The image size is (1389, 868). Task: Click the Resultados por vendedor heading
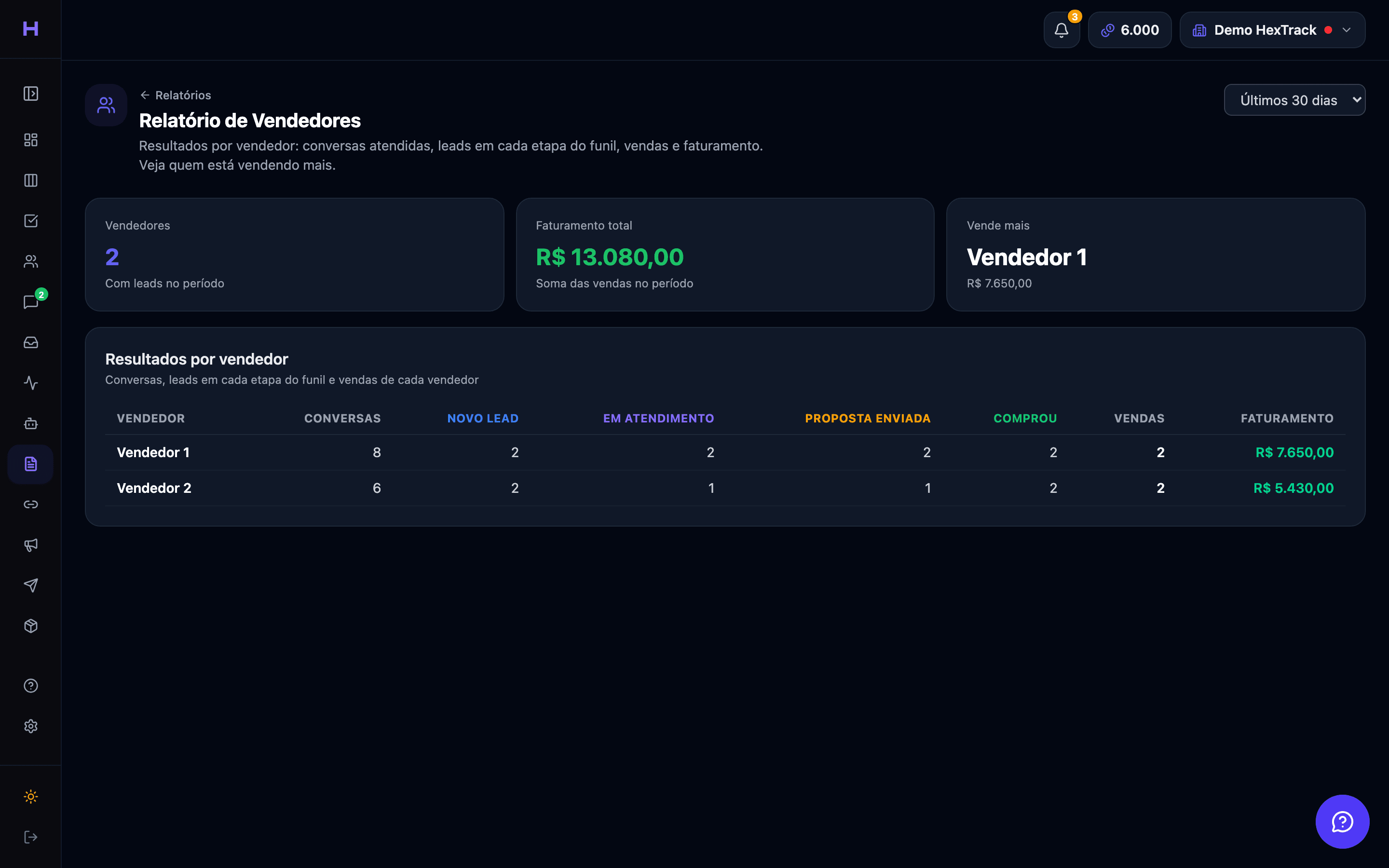pos(196,359)
